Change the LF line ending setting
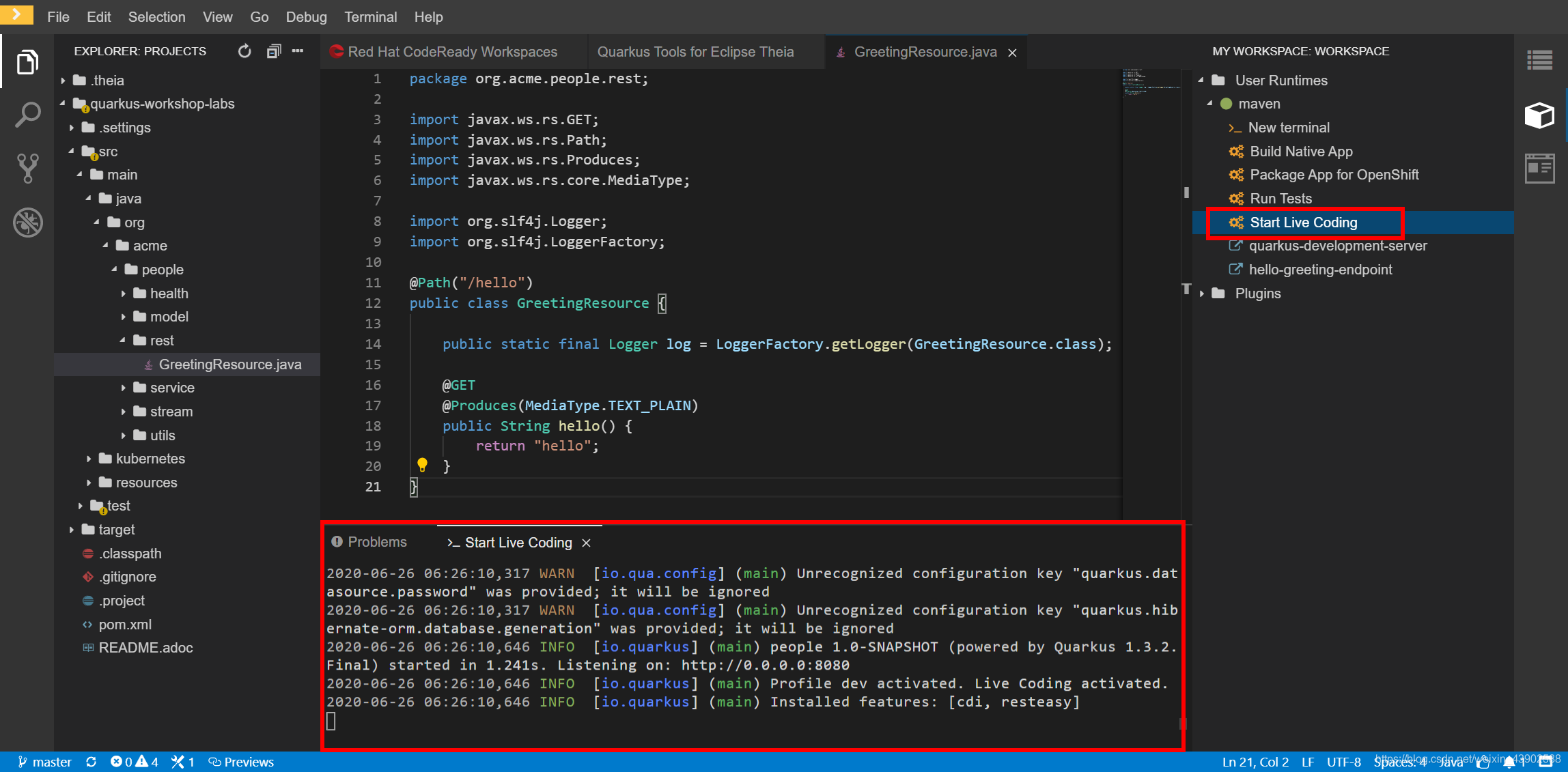 [x=1308, y=762]
